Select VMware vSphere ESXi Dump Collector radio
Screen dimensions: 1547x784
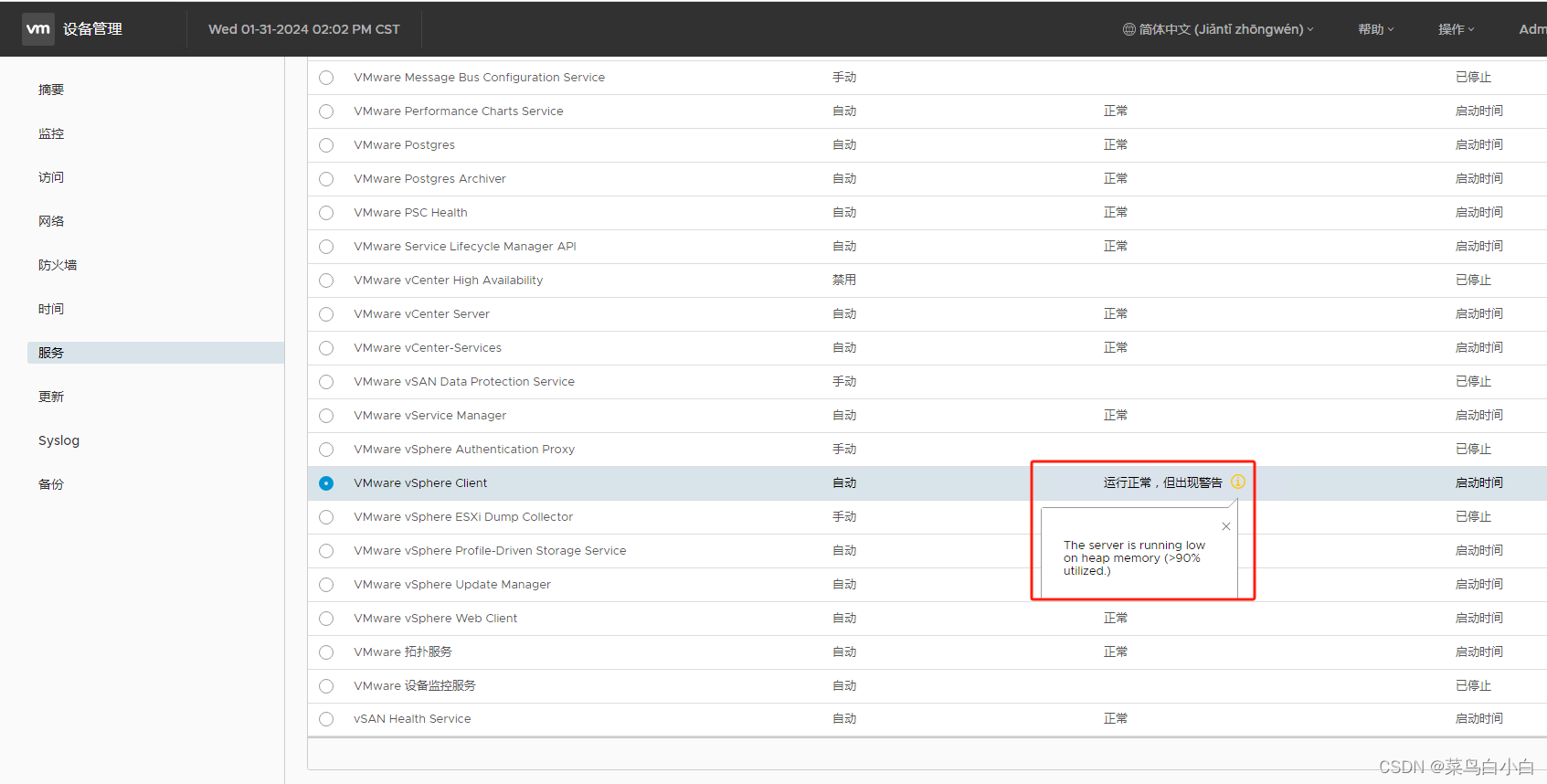pos(326,517)
